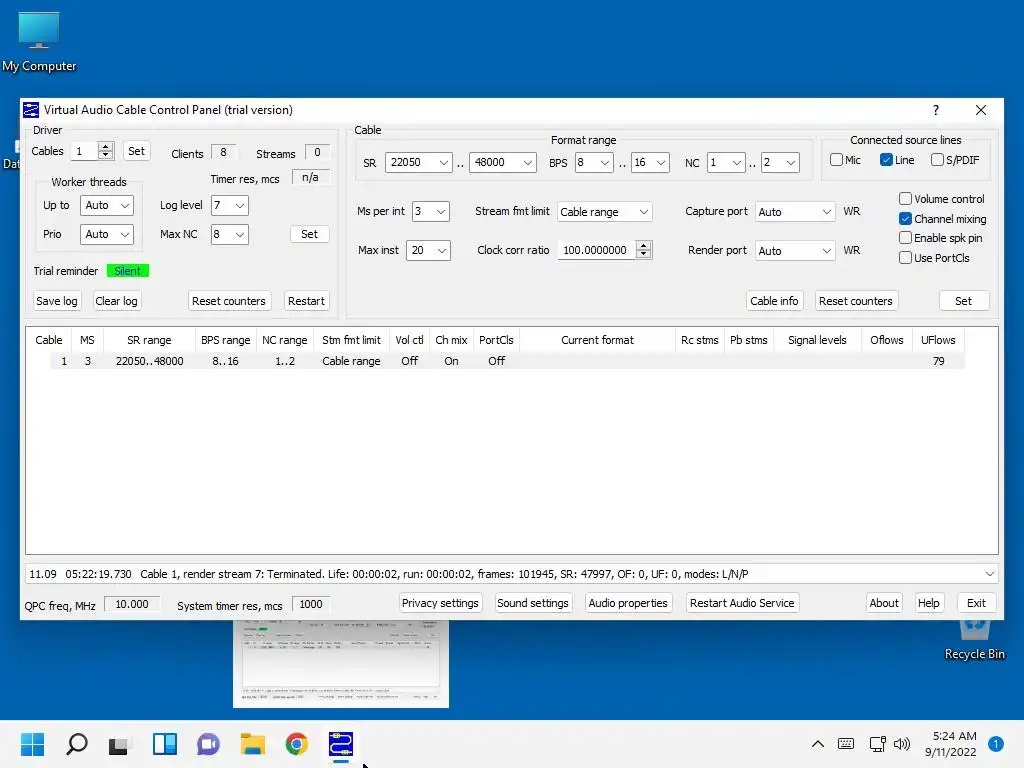Click the Save log button
Image resolution: width=1024 pixels, height=768 pixels.
coord(56,301)
